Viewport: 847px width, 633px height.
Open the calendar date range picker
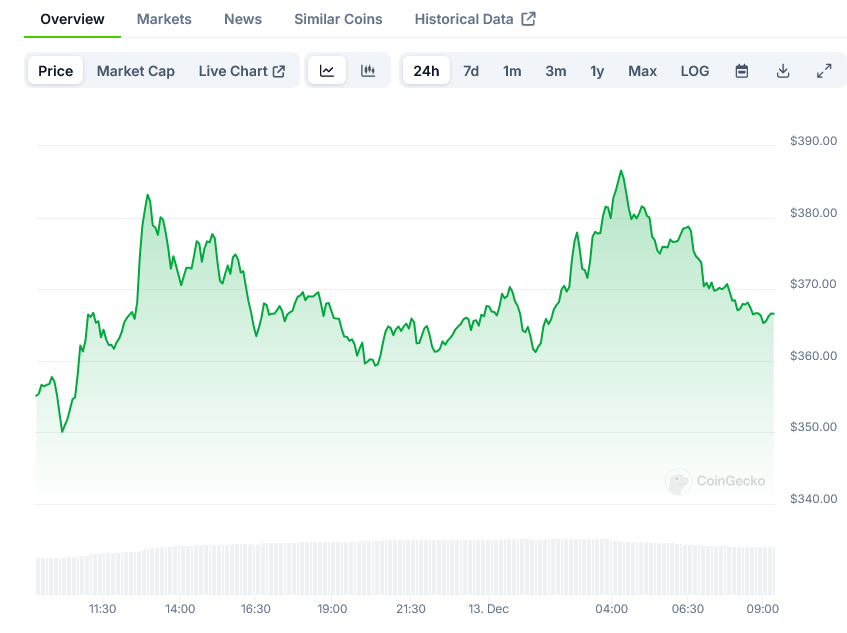click(742, 71)
